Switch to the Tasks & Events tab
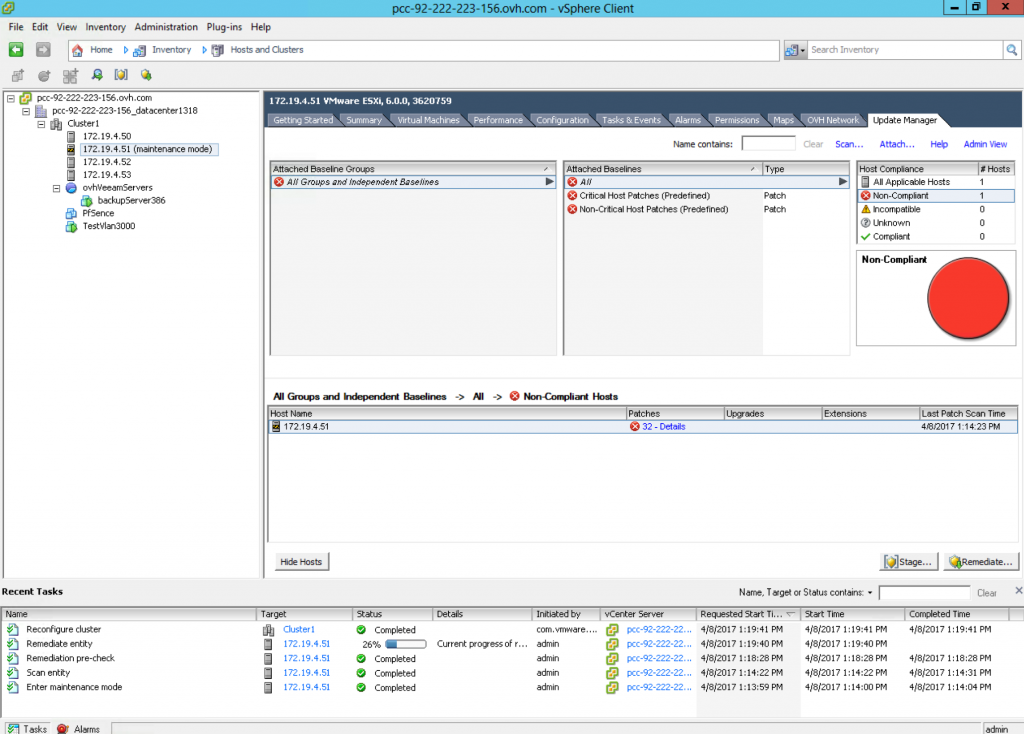Viewport: 1024px width, 734px height. (631, 120)
